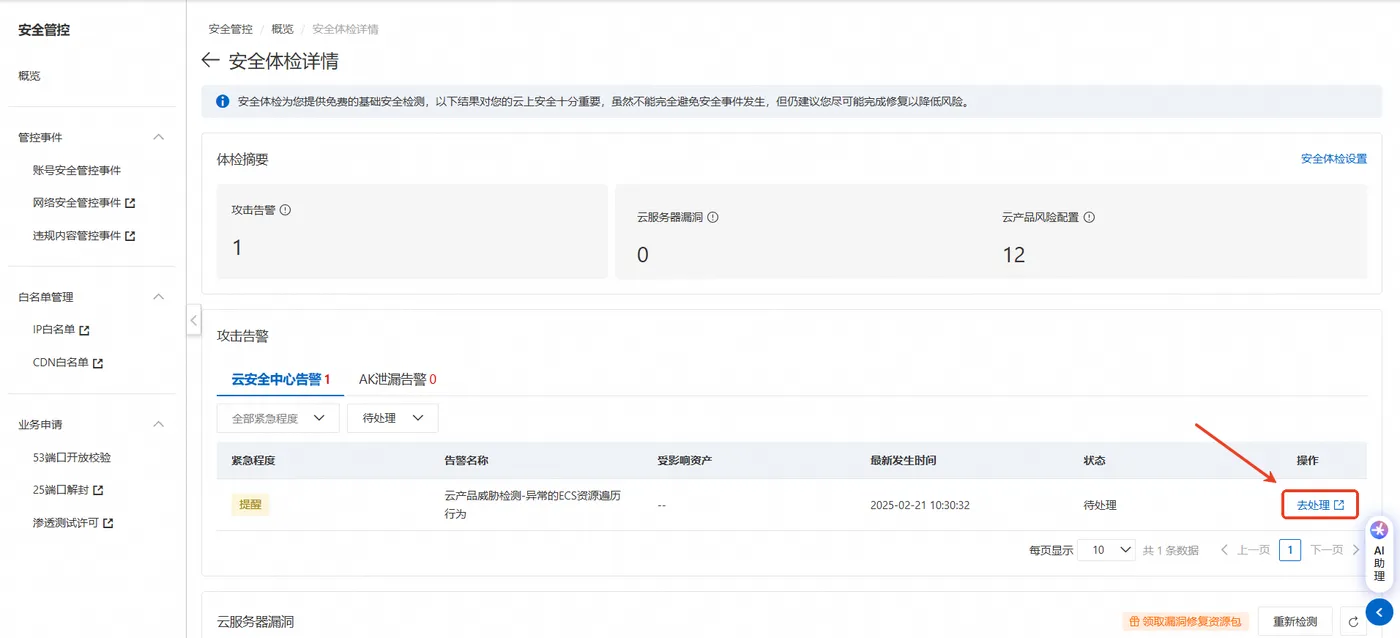Click the timestamp 2025-02-21 10:30:32

[x=920, y=505]
